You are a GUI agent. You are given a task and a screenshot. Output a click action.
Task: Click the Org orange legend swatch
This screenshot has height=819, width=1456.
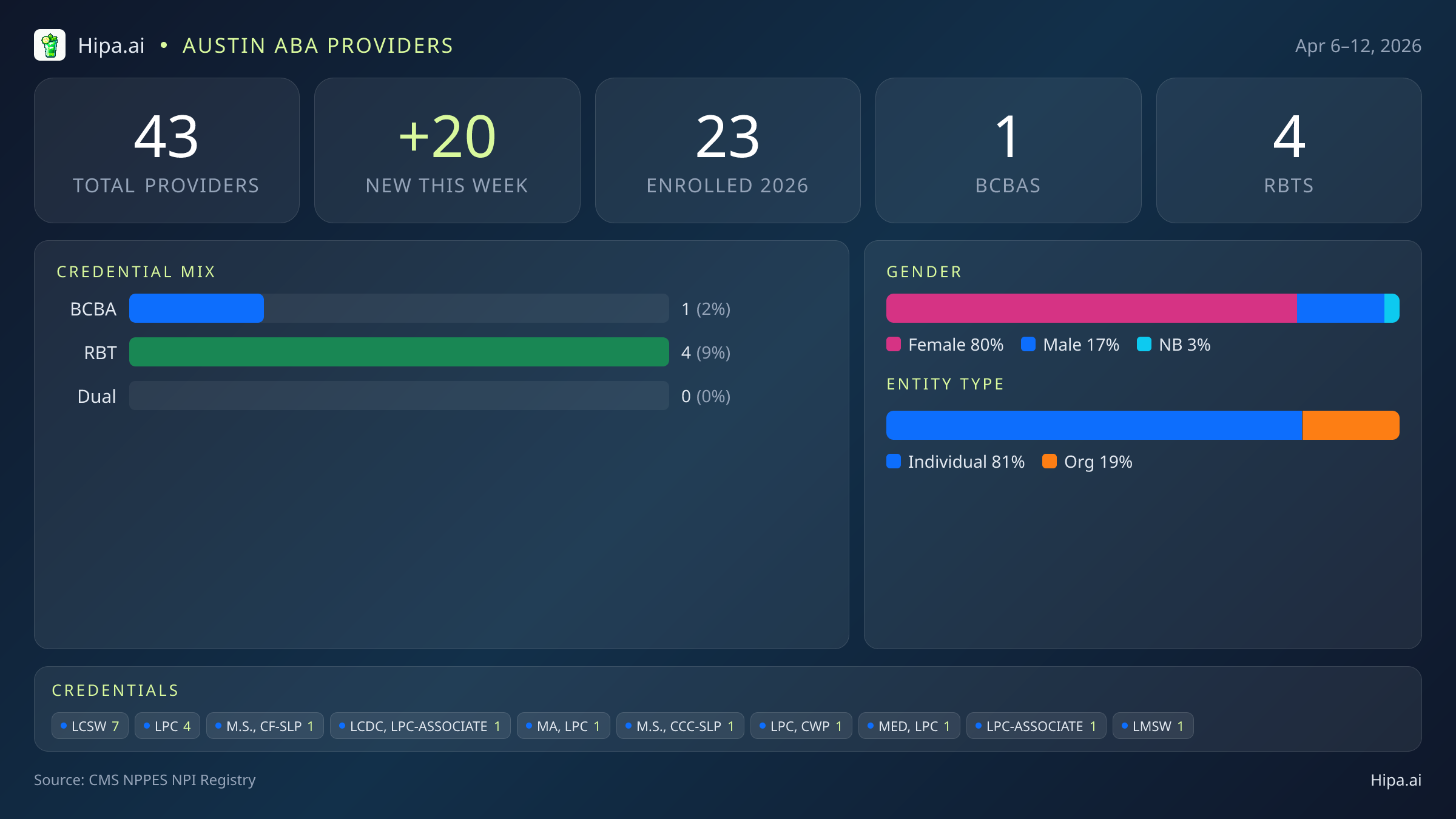click(x=1050, y=462)
